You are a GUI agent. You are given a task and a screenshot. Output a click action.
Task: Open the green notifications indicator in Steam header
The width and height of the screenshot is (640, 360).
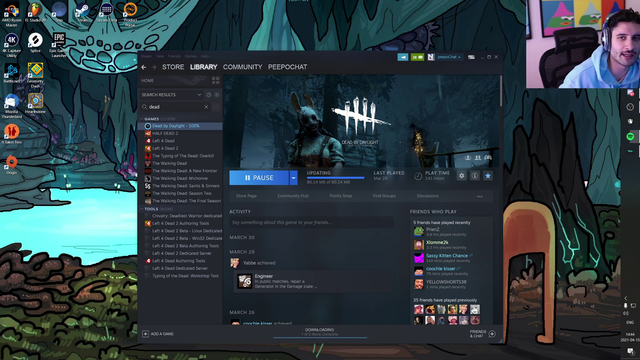pyautogui.click(x=417, y=57)
